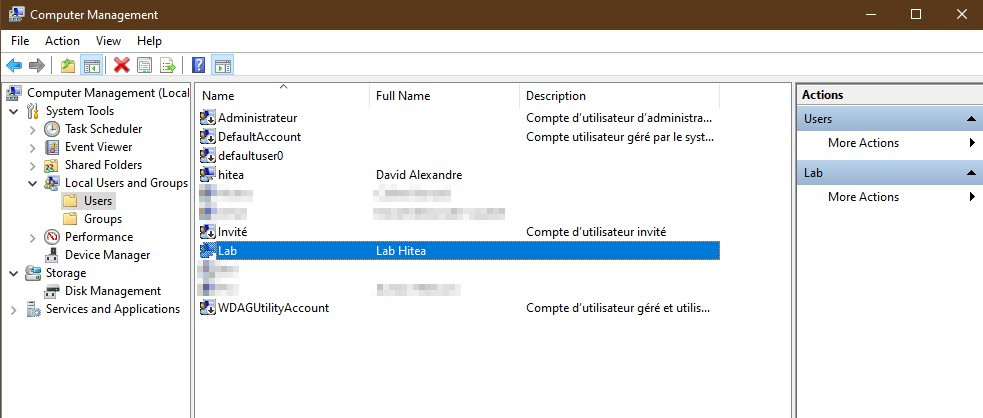
Task: Collapse the System Tools tree node
Action: 14,112
